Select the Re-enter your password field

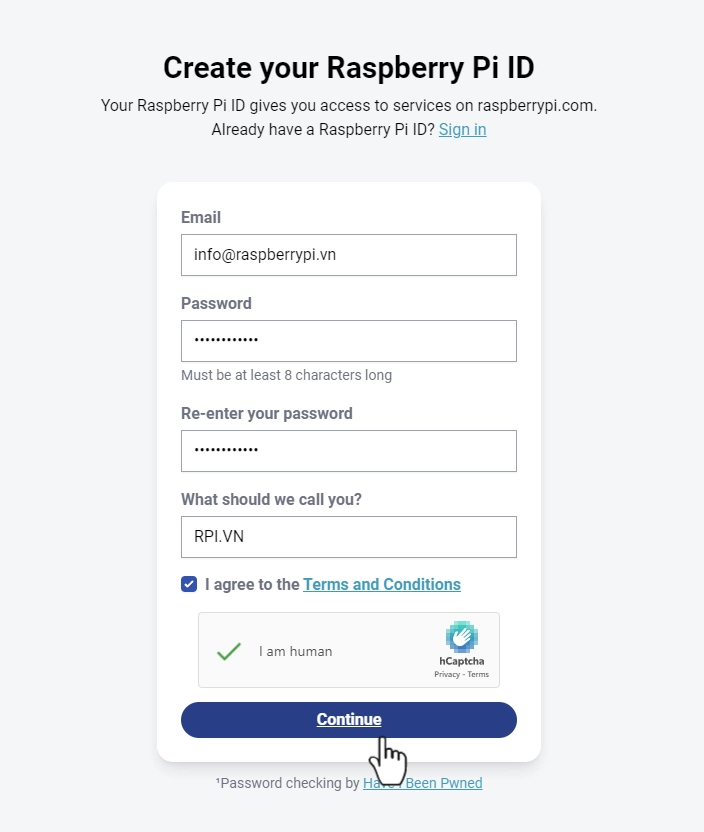pos(348,451)
